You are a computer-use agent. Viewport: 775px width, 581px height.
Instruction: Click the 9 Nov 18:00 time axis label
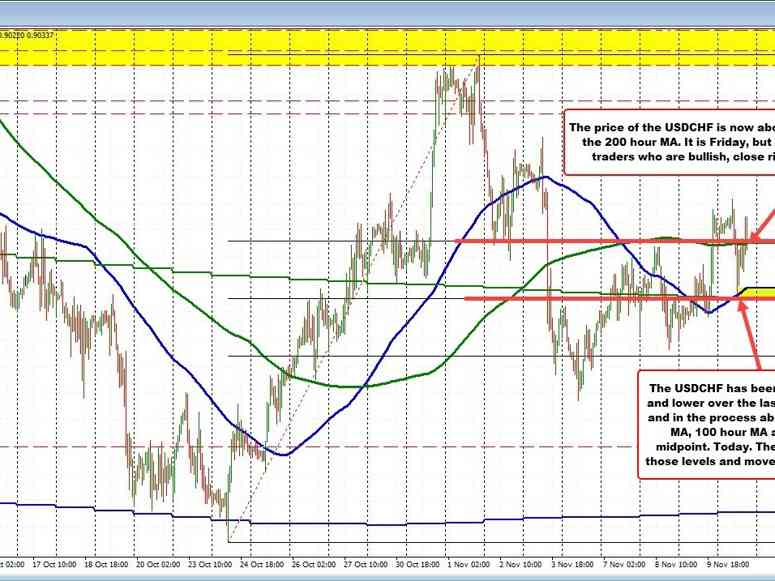coord(728,564)
